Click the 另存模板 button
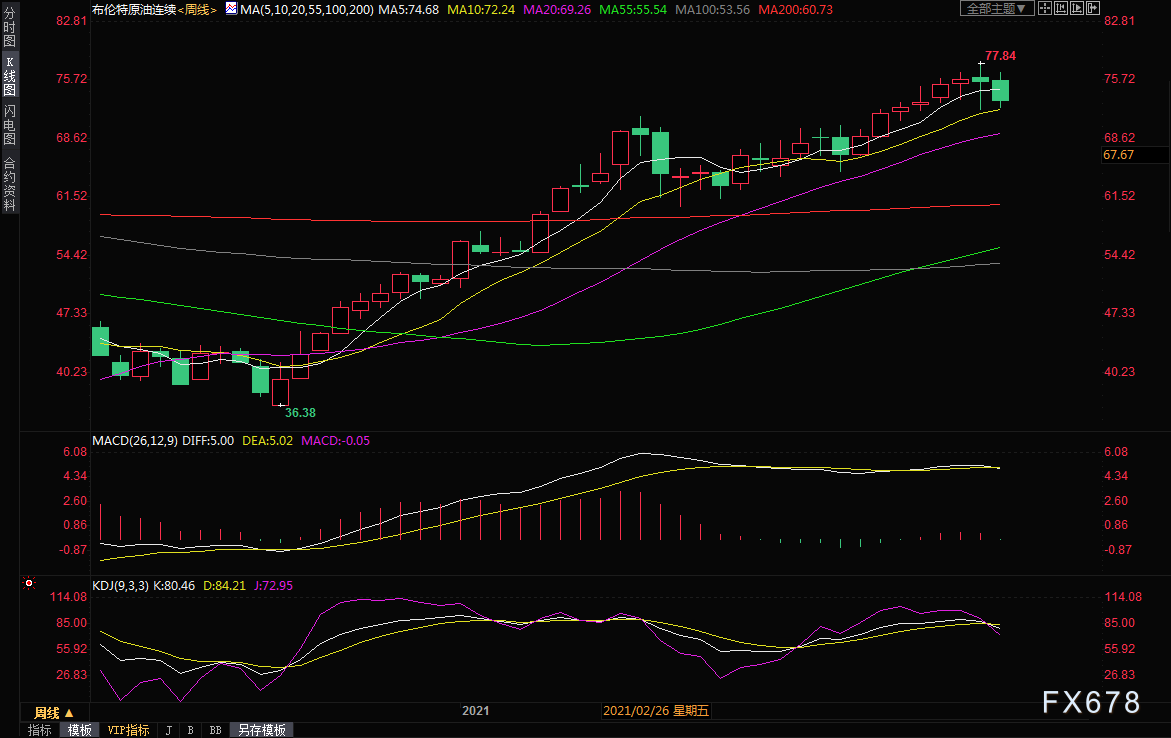This screenshot has height=738, width=1171. [261, 730]
